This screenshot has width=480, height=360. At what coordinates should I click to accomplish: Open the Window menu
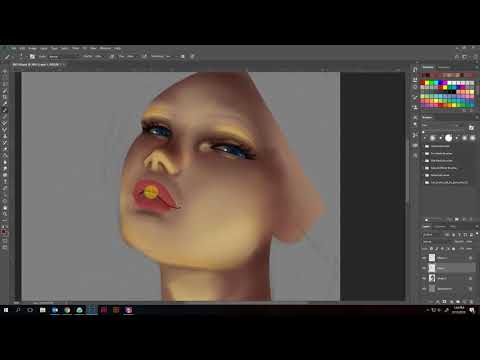coord(105,48)
